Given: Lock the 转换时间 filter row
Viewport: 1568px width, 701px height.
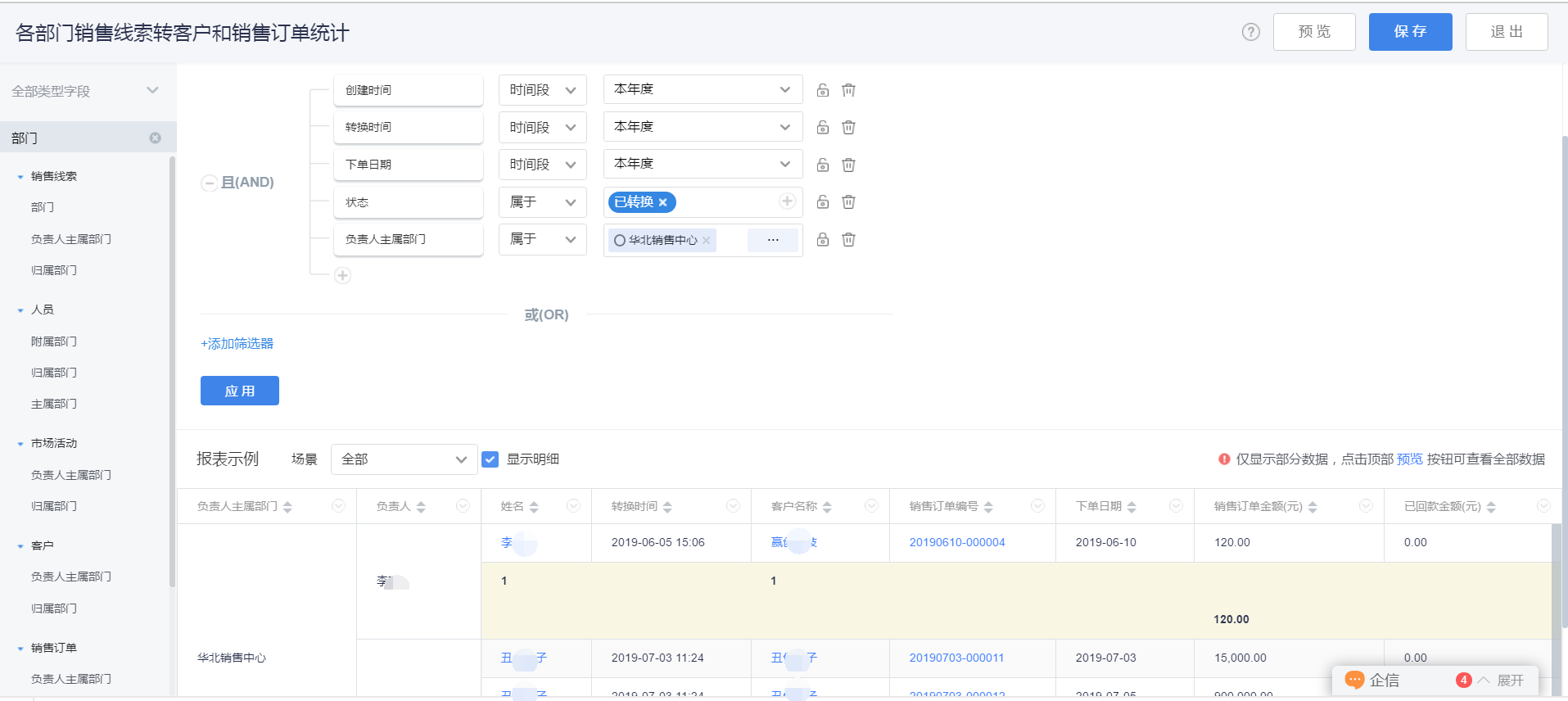Looking at the screenshot, I should 823,127.
